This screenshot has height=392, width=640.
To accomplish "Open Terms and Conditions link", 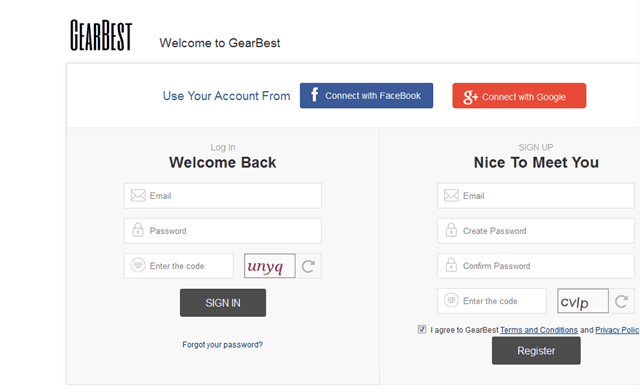I will pyautogui.click(x=539, y=330).
